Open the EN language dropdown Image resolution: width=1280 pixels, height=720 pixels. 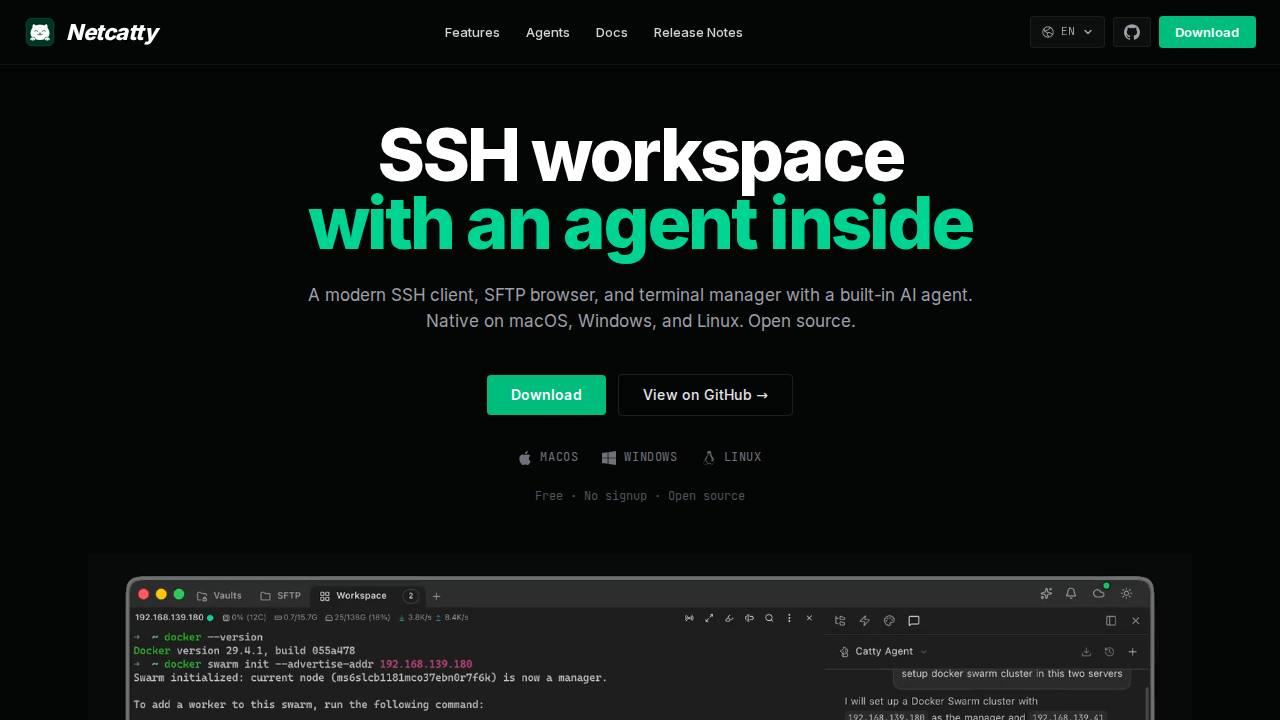1067,32
